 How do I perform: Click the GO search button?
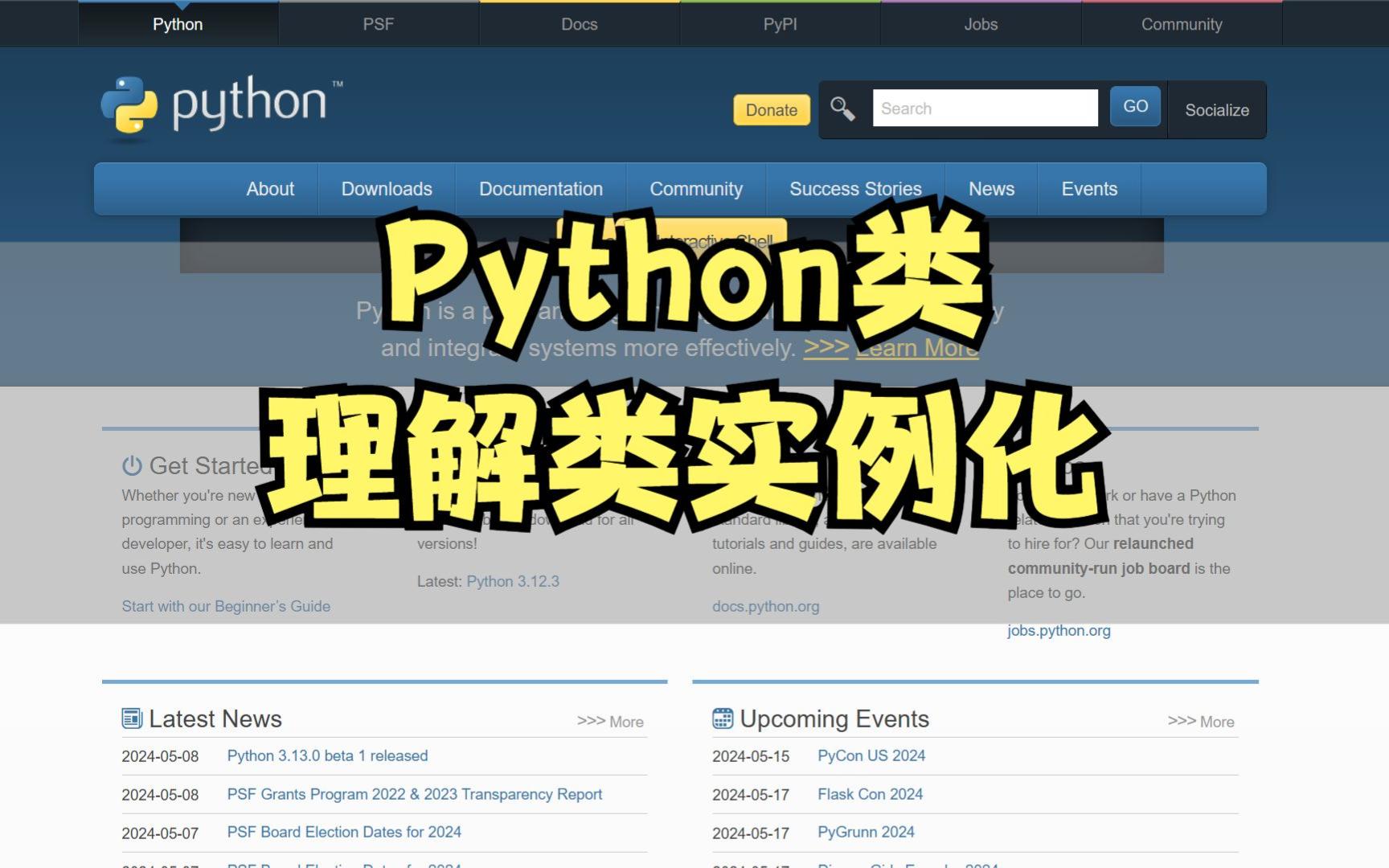point(1135,106)
